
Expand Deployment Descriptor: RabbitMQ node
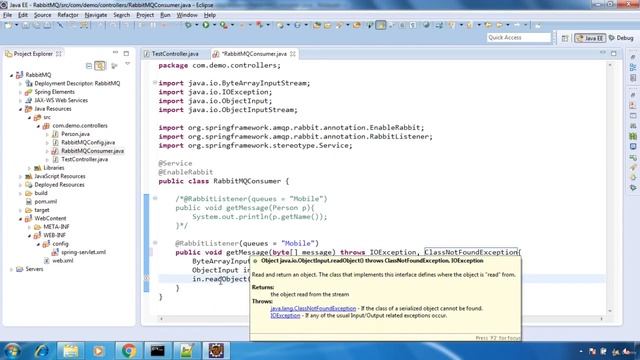click(x=20, y=84)
